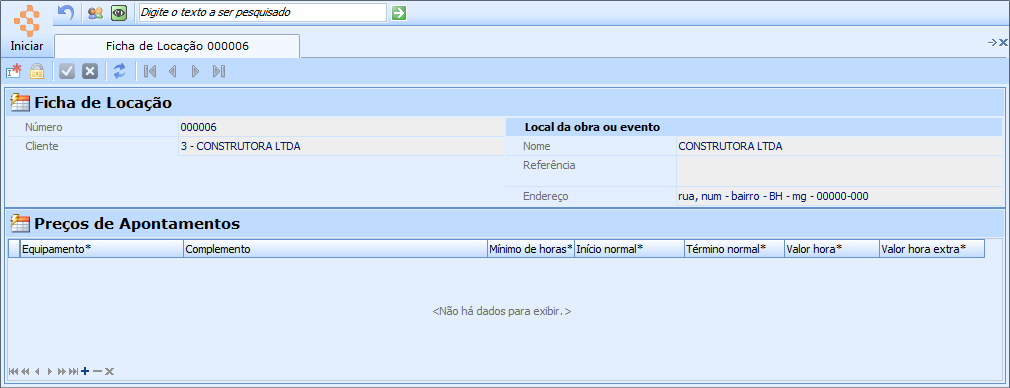Close the current tab with X
Viewport: 1010px width, 388px height.
(x=1003, y=43)
